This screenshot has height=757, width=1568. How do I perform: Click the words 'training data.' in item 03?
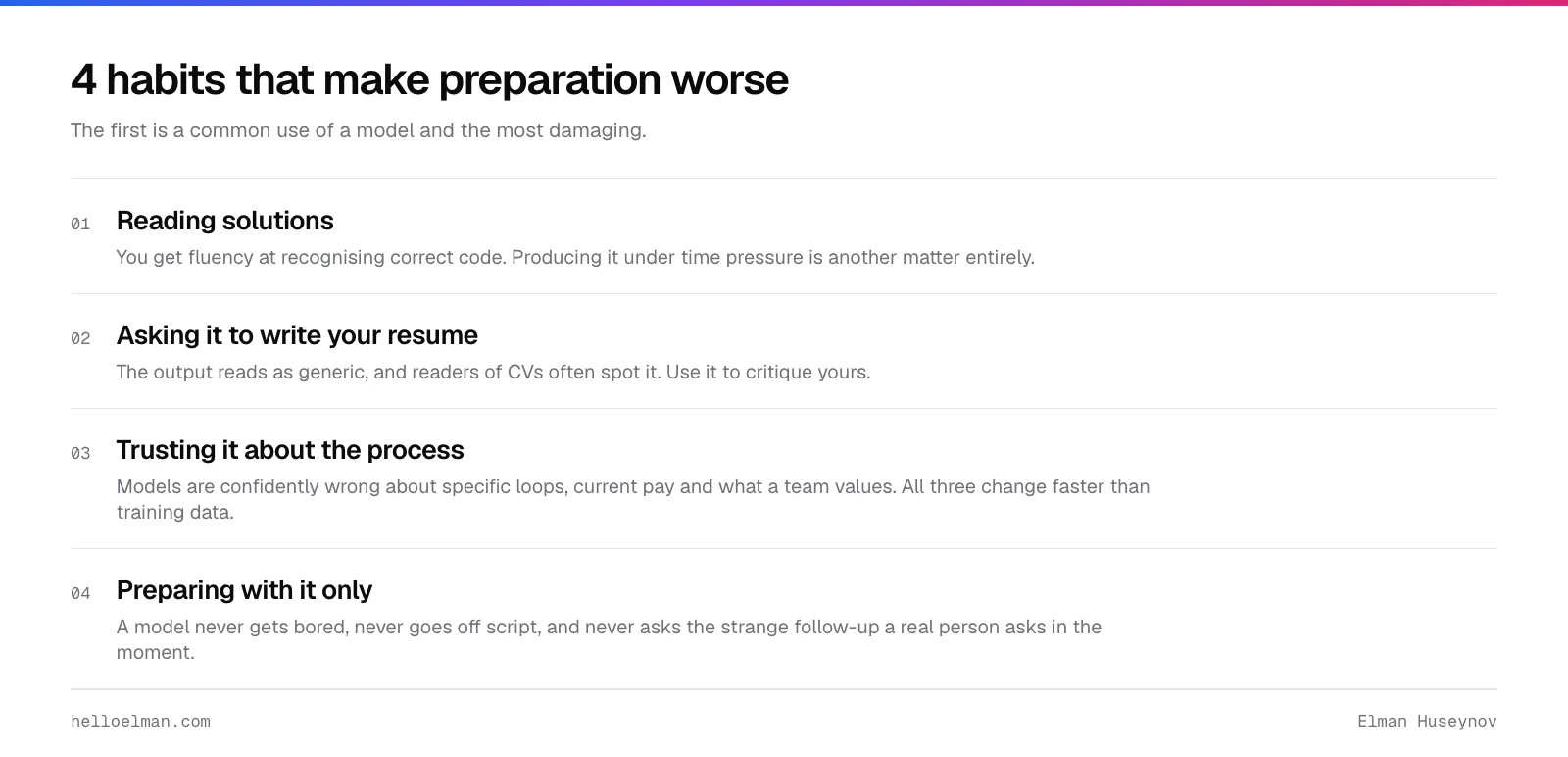pos(175,512)
